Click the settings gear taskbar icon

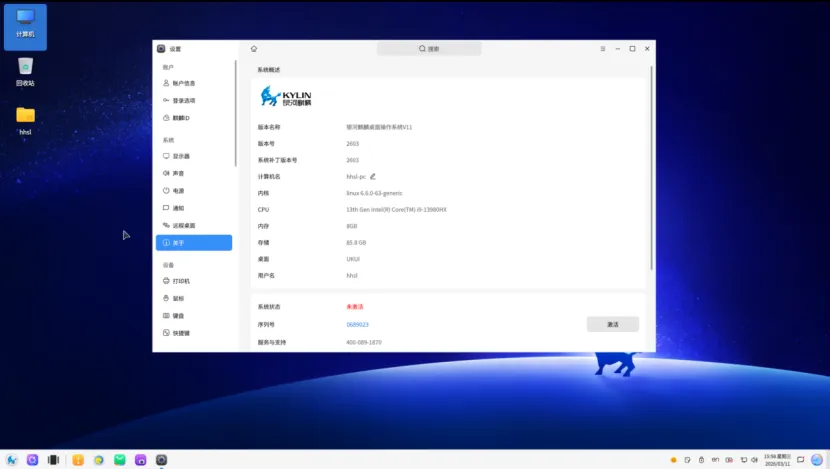coord(162,460)
